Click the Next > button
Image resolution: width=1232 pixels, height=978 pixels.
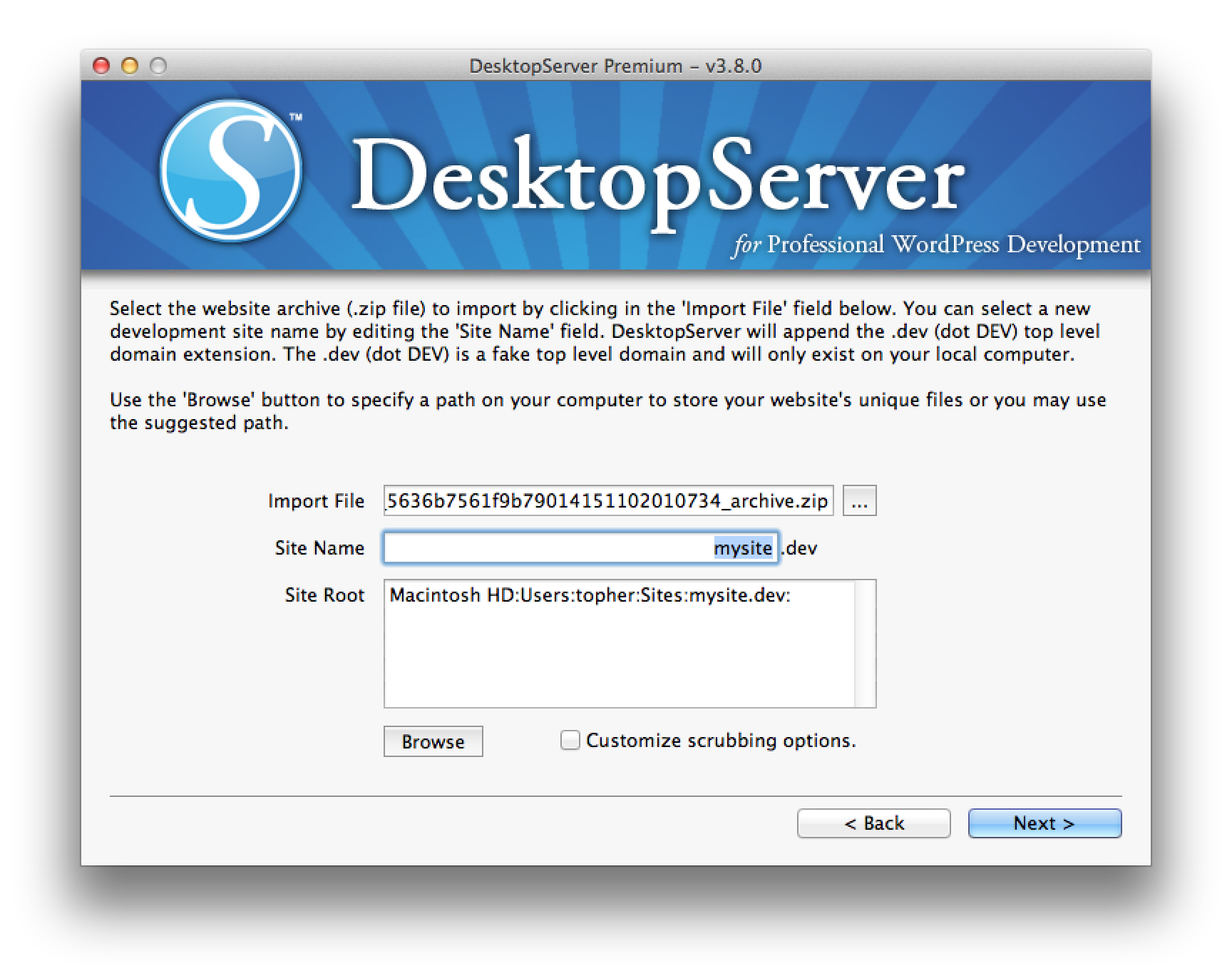[1044, 823]
